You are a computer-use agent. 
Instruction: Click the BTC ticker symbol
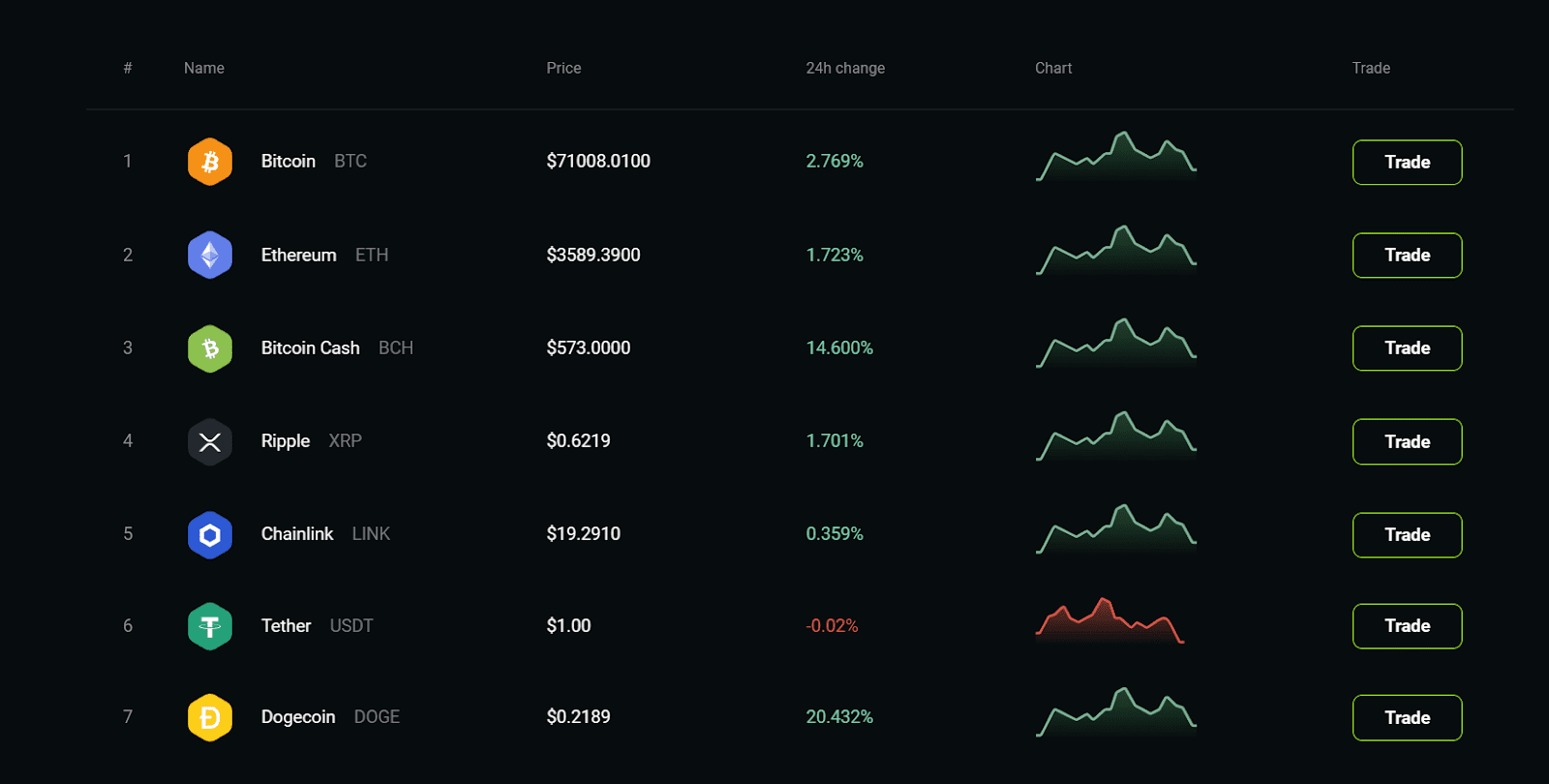[350, 161]
